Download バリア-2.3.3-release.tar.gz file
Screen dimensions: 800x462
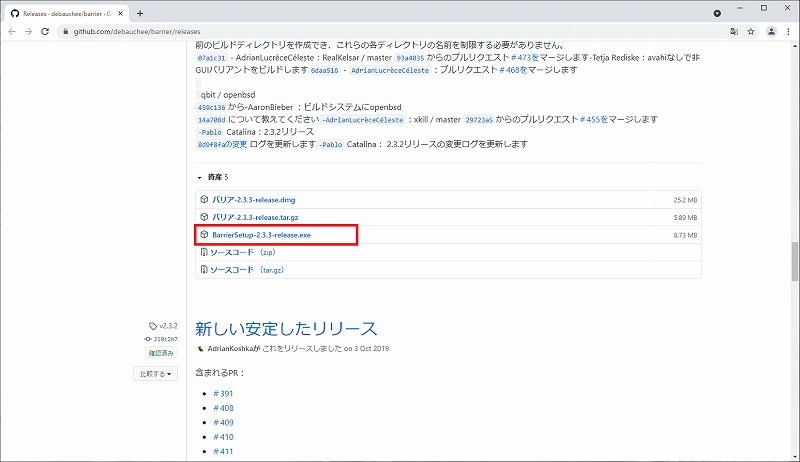[255, 217]
